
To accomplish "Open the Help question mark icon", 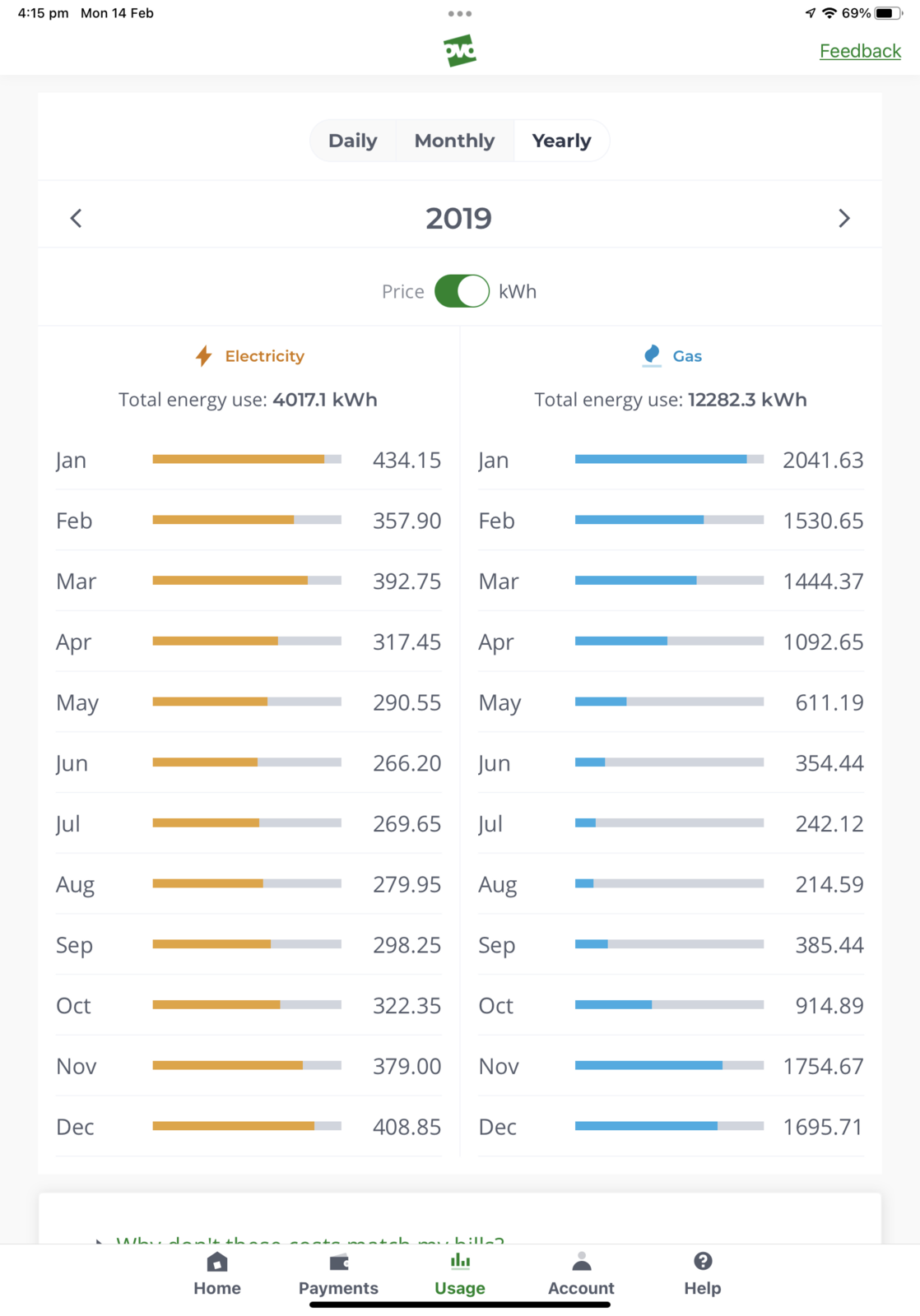I will click(x=702, y=1262).
